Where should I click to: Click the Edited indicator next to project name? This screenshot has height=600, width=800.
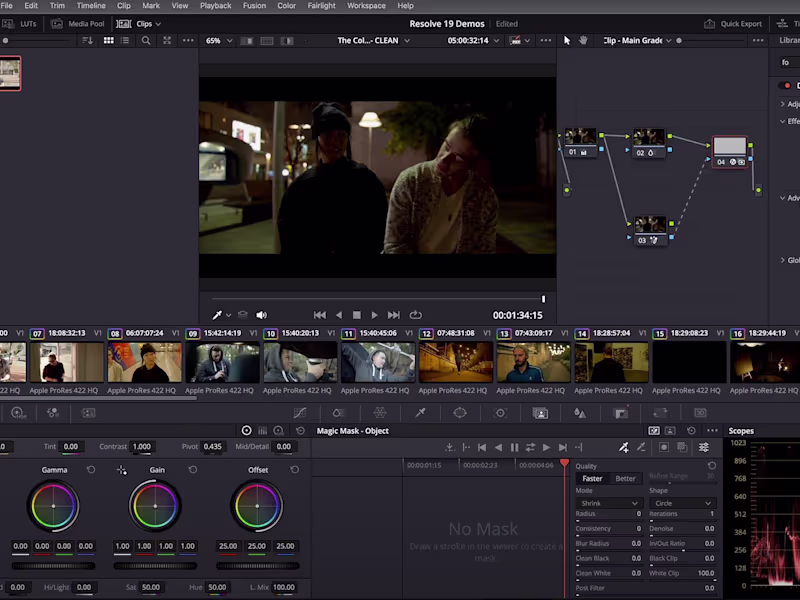tap(506, 23)
